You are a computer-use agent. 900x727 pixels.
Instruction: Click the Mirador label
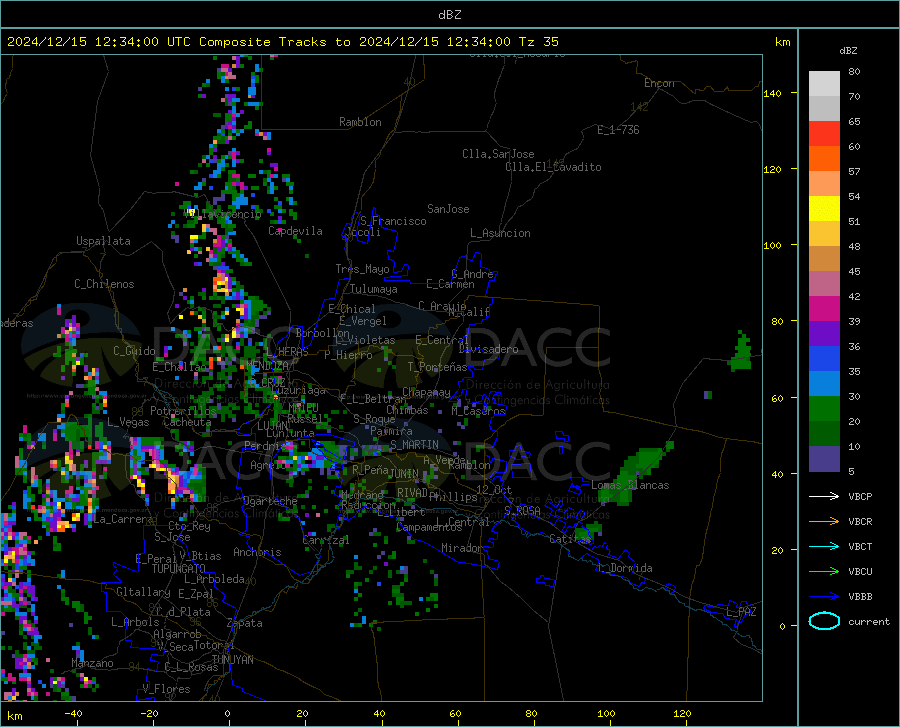pos(461,548)
